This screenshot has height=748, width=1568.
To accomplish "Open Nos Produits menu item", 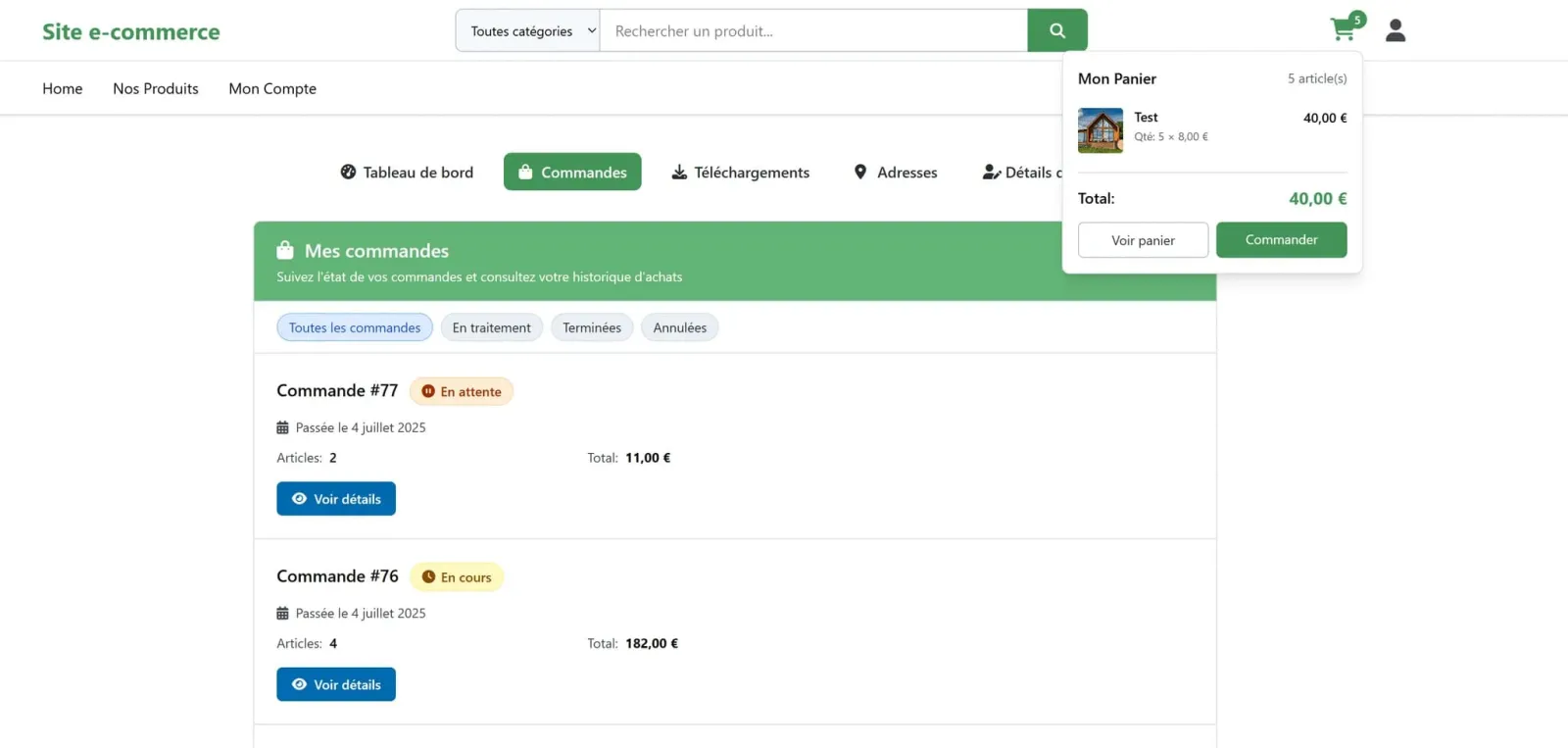I will point(156,88).
